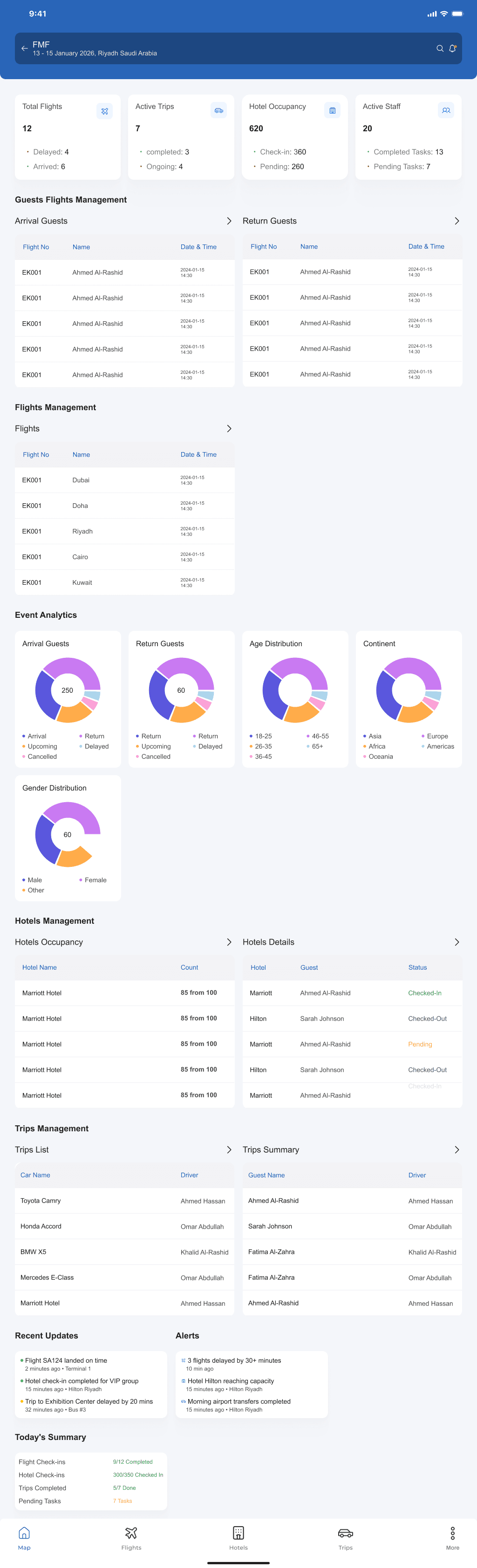The height and width of the screenshot is (1568, 477).
Task: Click the Age Distribution donut chart
Action: click(295, 689)
